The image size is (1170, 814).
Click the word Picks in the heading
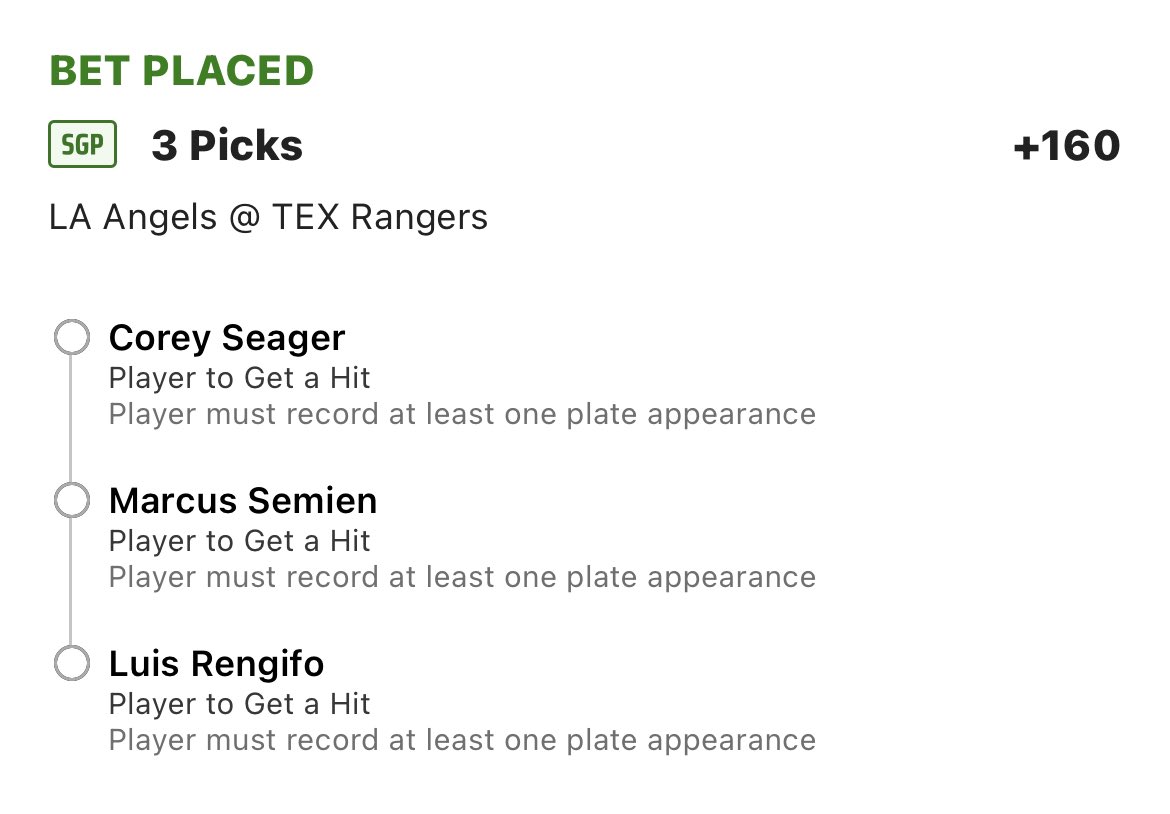point(246,145)
